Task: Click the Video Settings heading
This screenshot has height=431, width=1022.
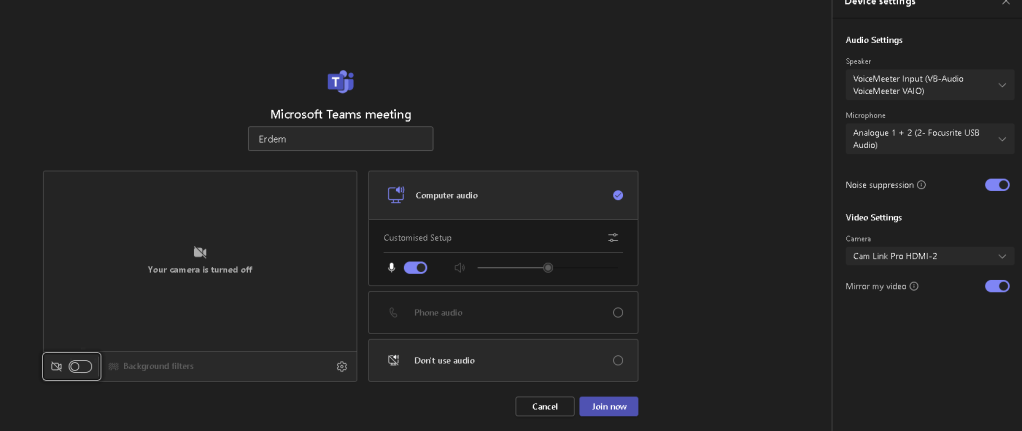Action: click(x=873, y=218)
